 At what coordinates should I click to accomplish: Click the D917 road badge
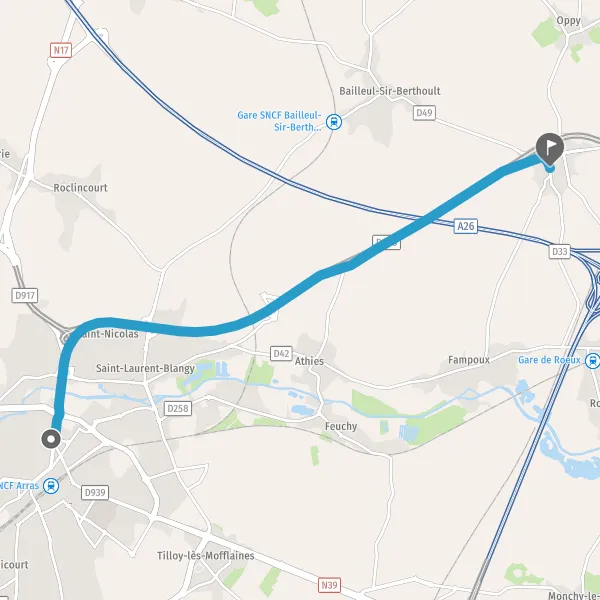pyautogui.click(x=25, y=295)
